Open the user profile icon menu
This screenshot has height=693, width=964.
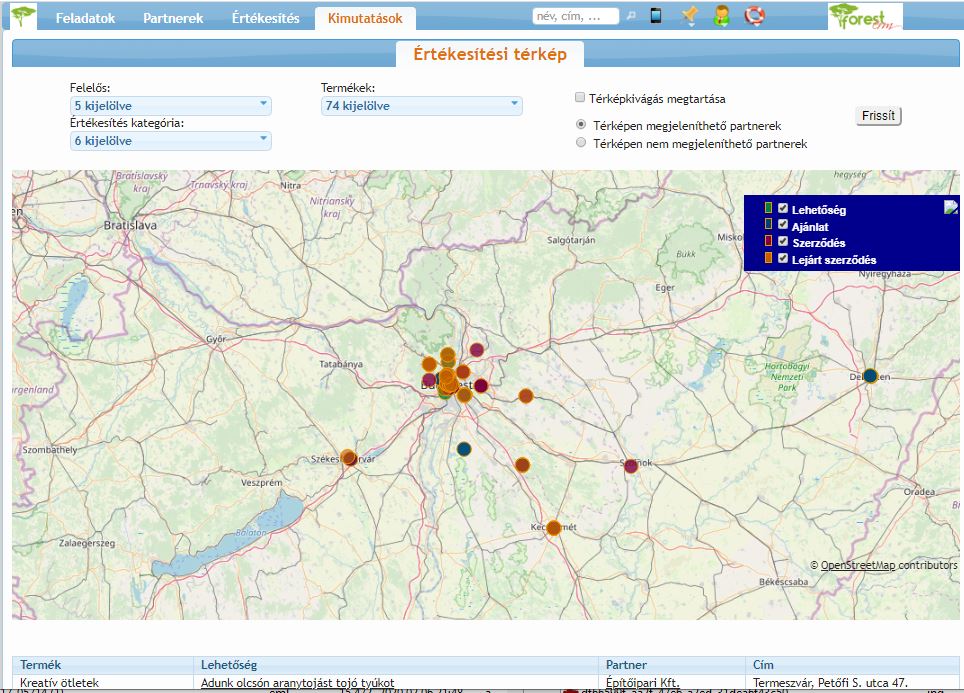click(x=722, y=16)
